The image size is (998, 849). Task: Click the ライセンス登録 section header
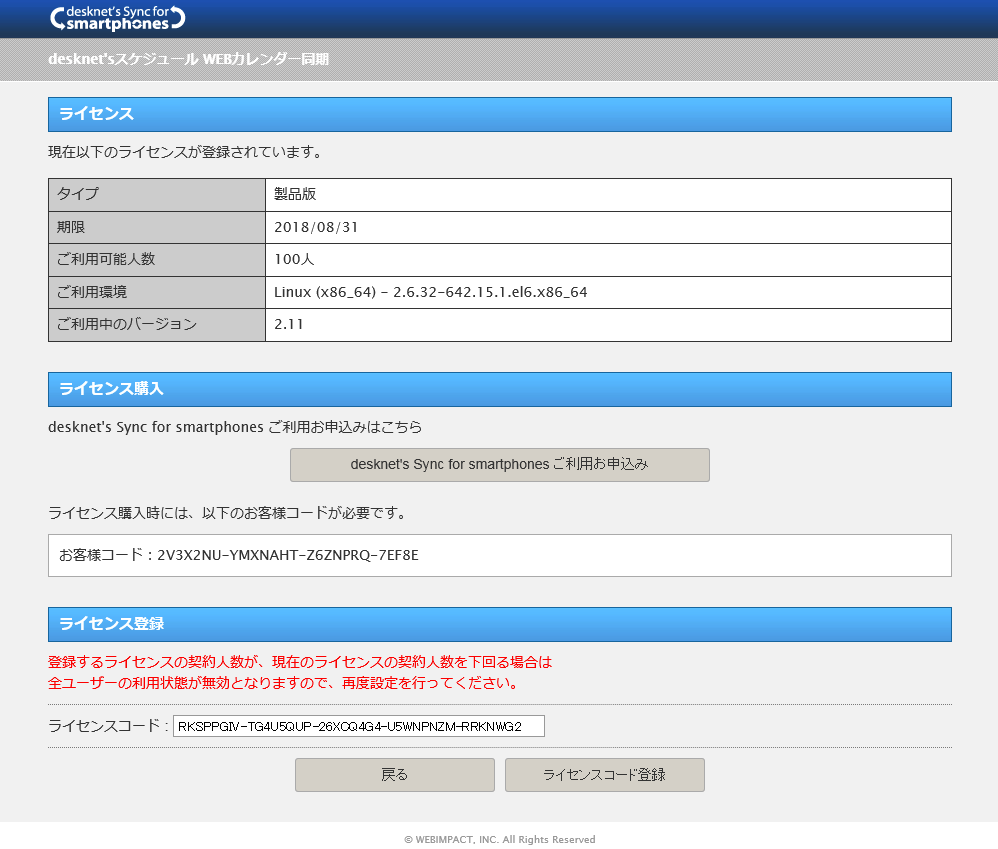point(500,624)
